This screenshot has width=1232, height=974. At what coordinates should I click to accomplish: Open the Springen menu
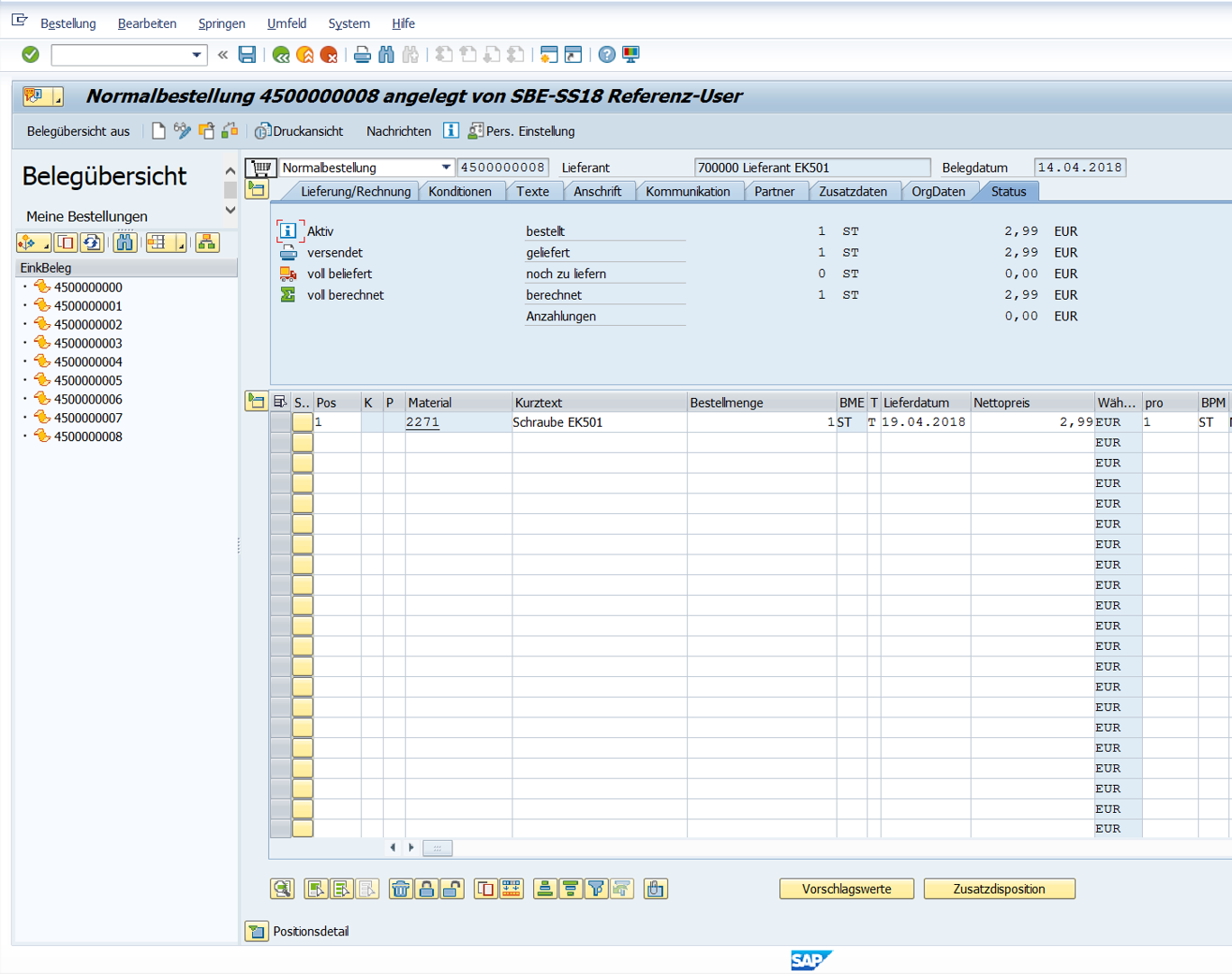click(222, 23)
